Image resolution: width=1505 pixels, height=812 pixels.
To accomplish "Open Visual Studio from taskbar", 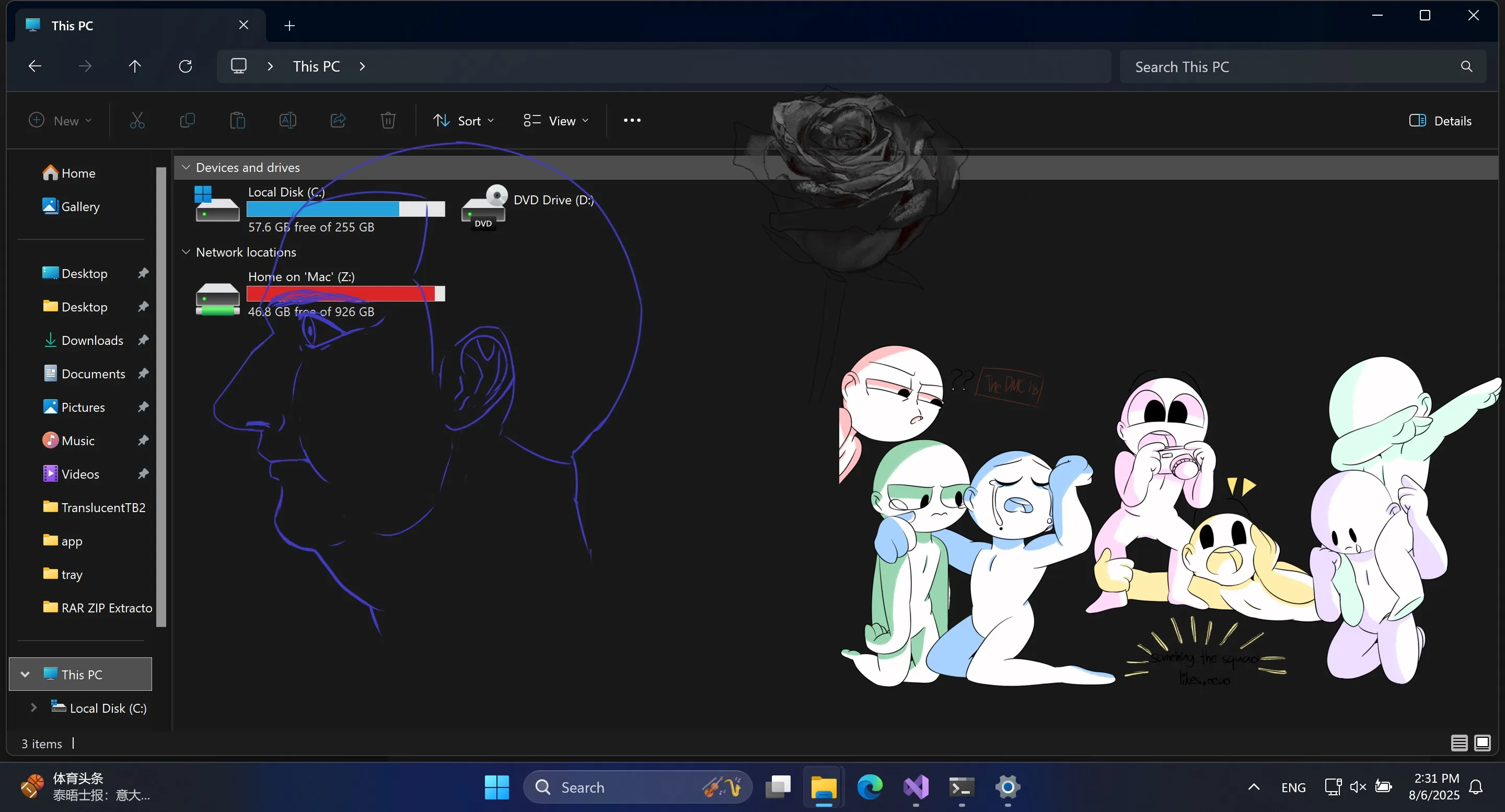I will point(916,787).
